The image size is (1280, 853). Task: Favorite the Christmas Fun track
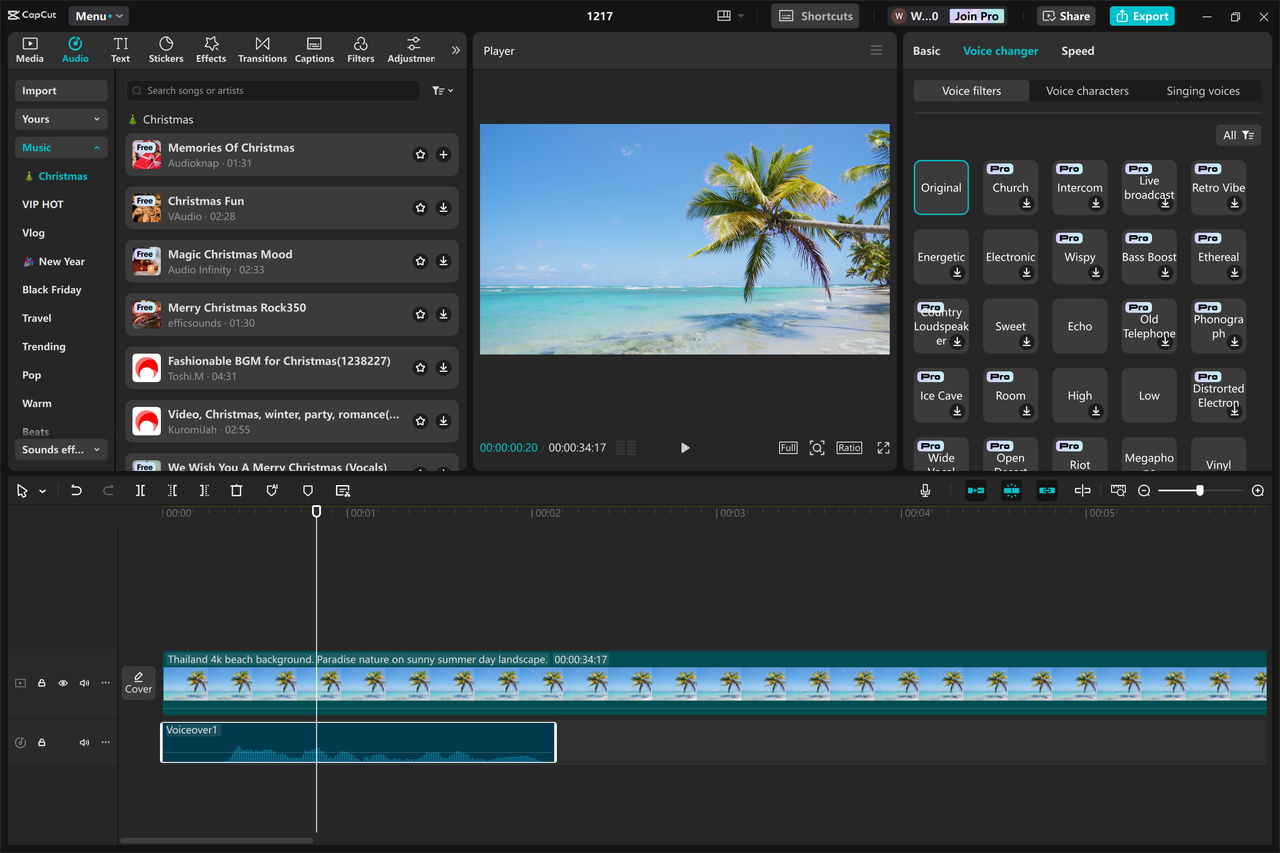coord(420,208)
